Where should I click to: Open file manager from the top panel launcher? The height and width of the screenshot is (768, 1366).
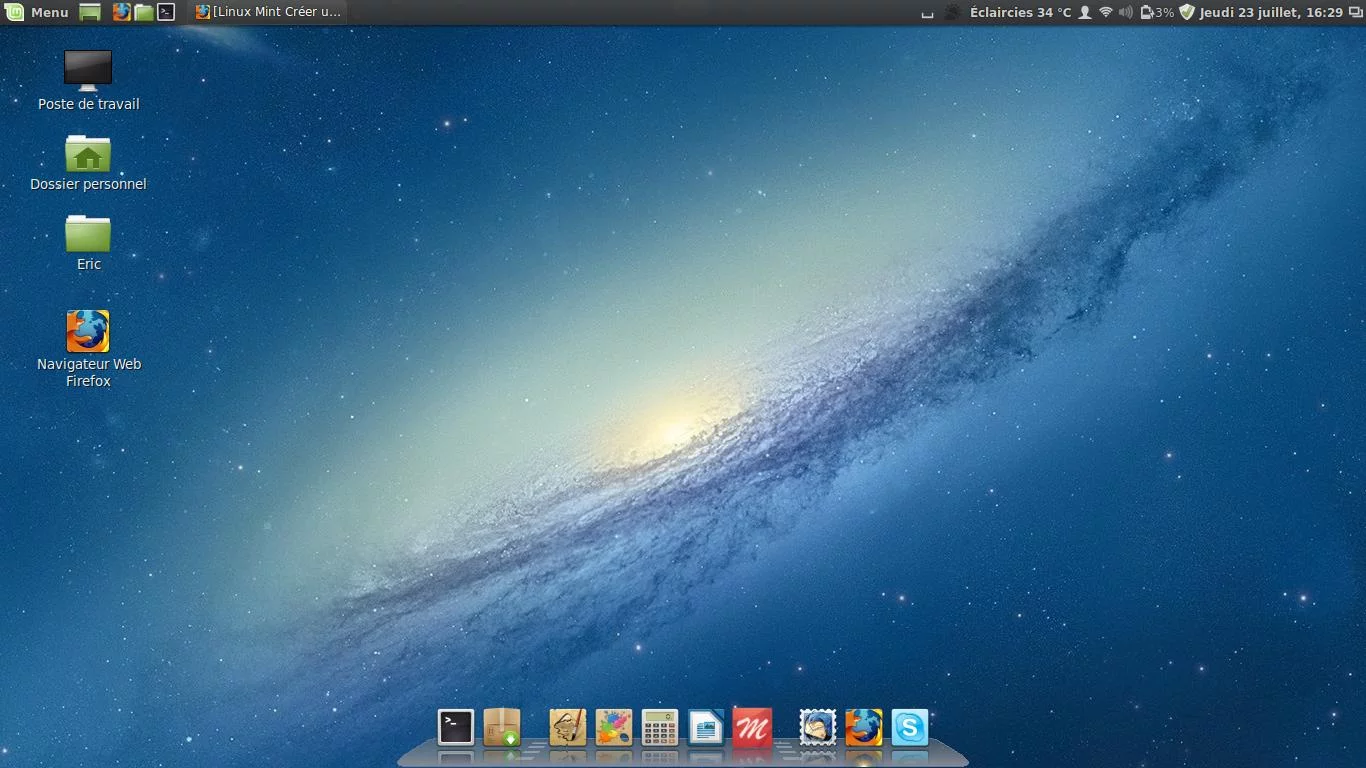tap(144, 12)
